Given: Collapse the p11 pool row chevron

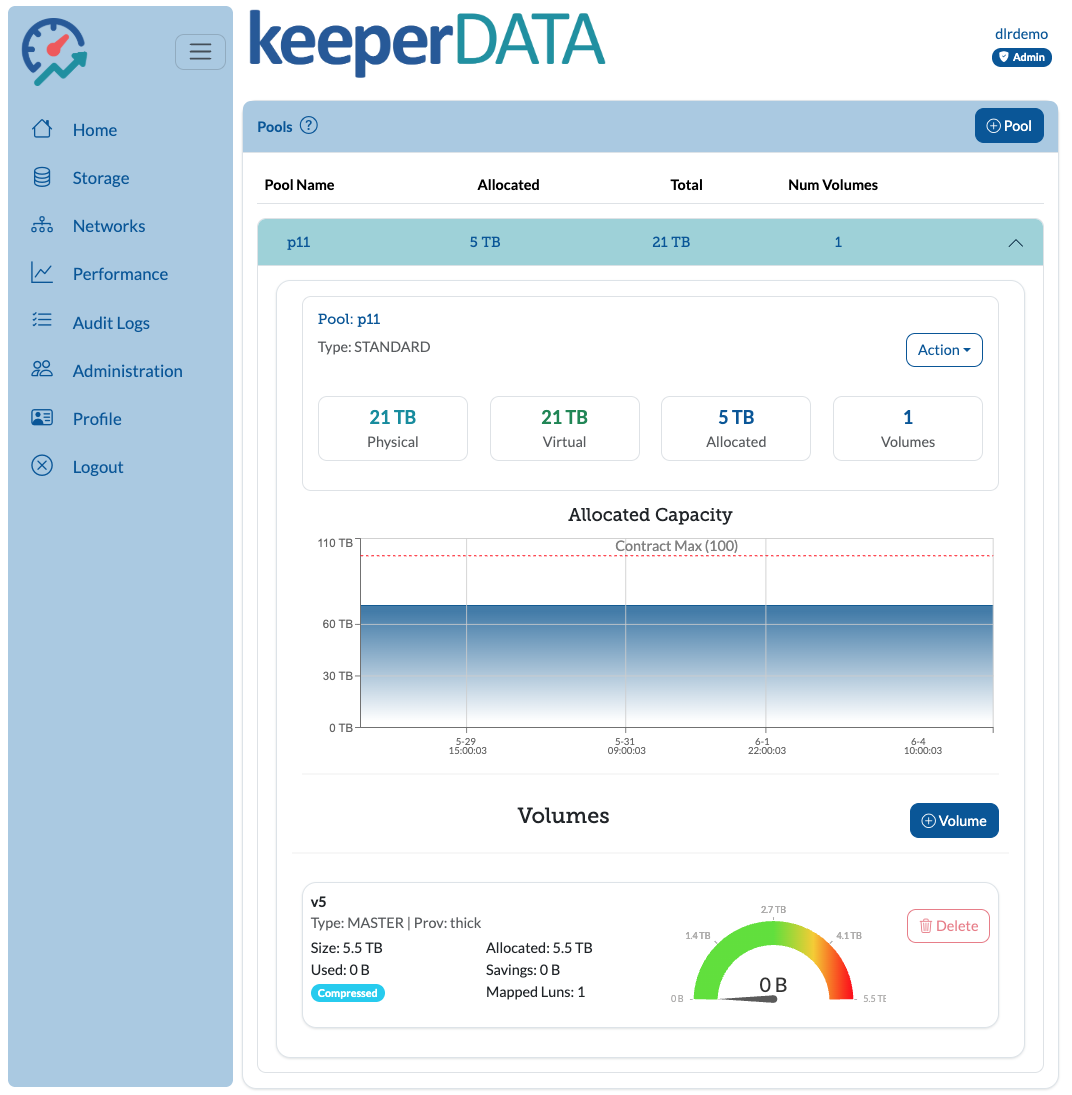Looking at the screenshot, I should [x=1015, y=243].
